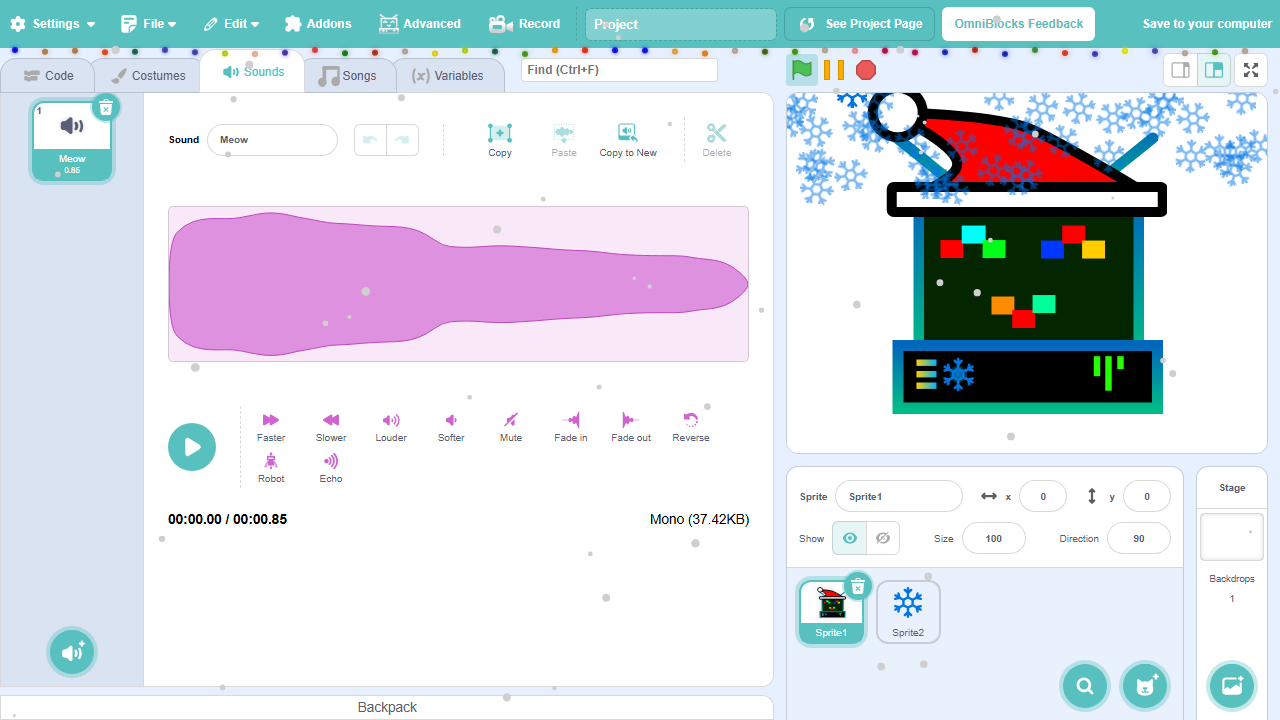
Task: Switch to the Songs tab
Action: tap(348, 75)
